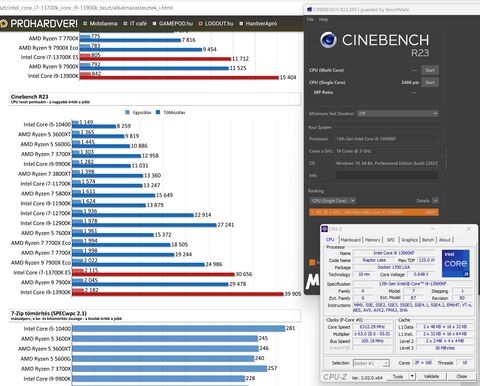Click the 2400 pts single core score
480x386 pixels.
point(410,82)
